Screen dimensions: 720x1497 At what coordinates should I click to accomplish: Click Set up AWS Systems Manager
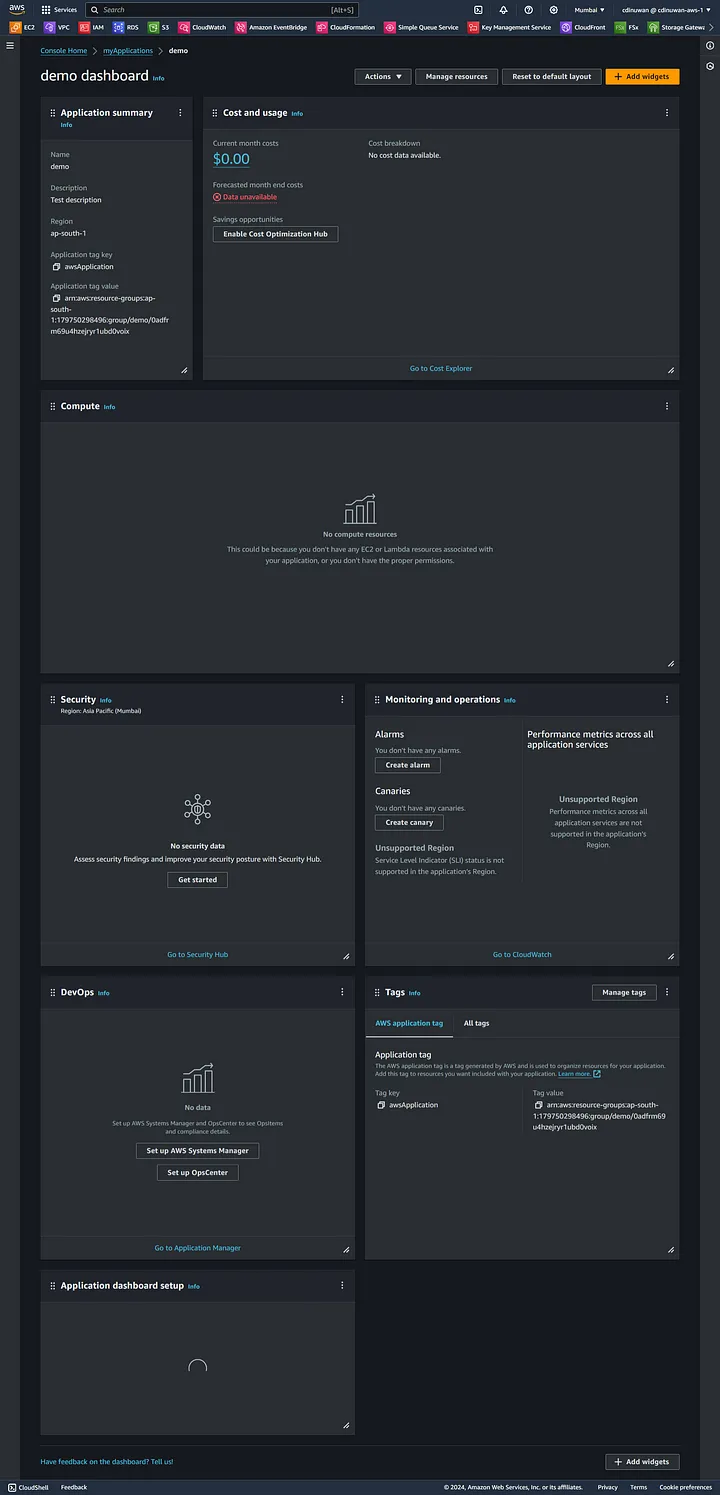(x=198, y=1151)
